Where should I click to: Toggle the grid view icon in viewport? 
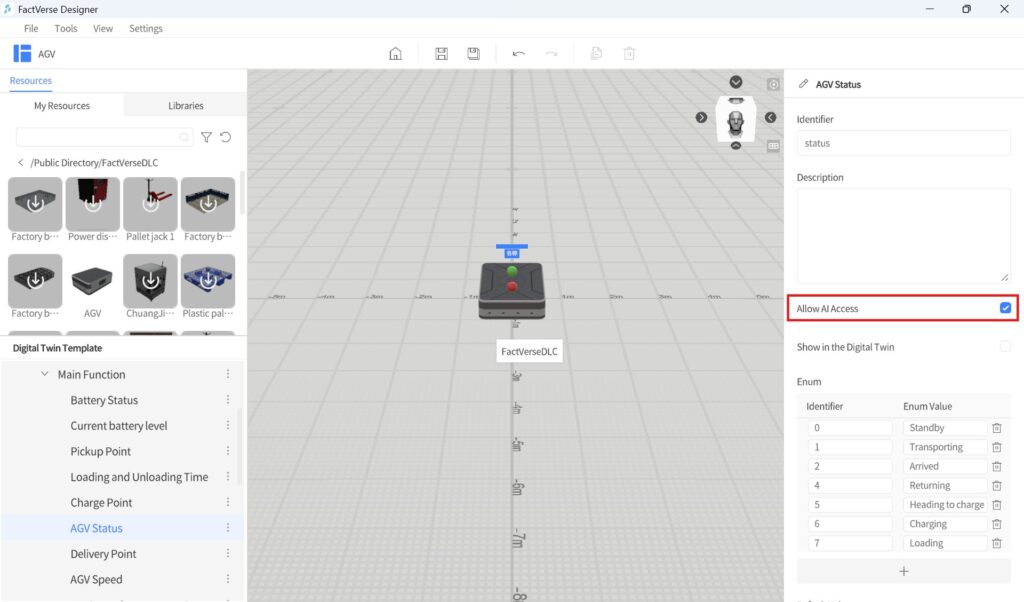click(x=773, y=146)
